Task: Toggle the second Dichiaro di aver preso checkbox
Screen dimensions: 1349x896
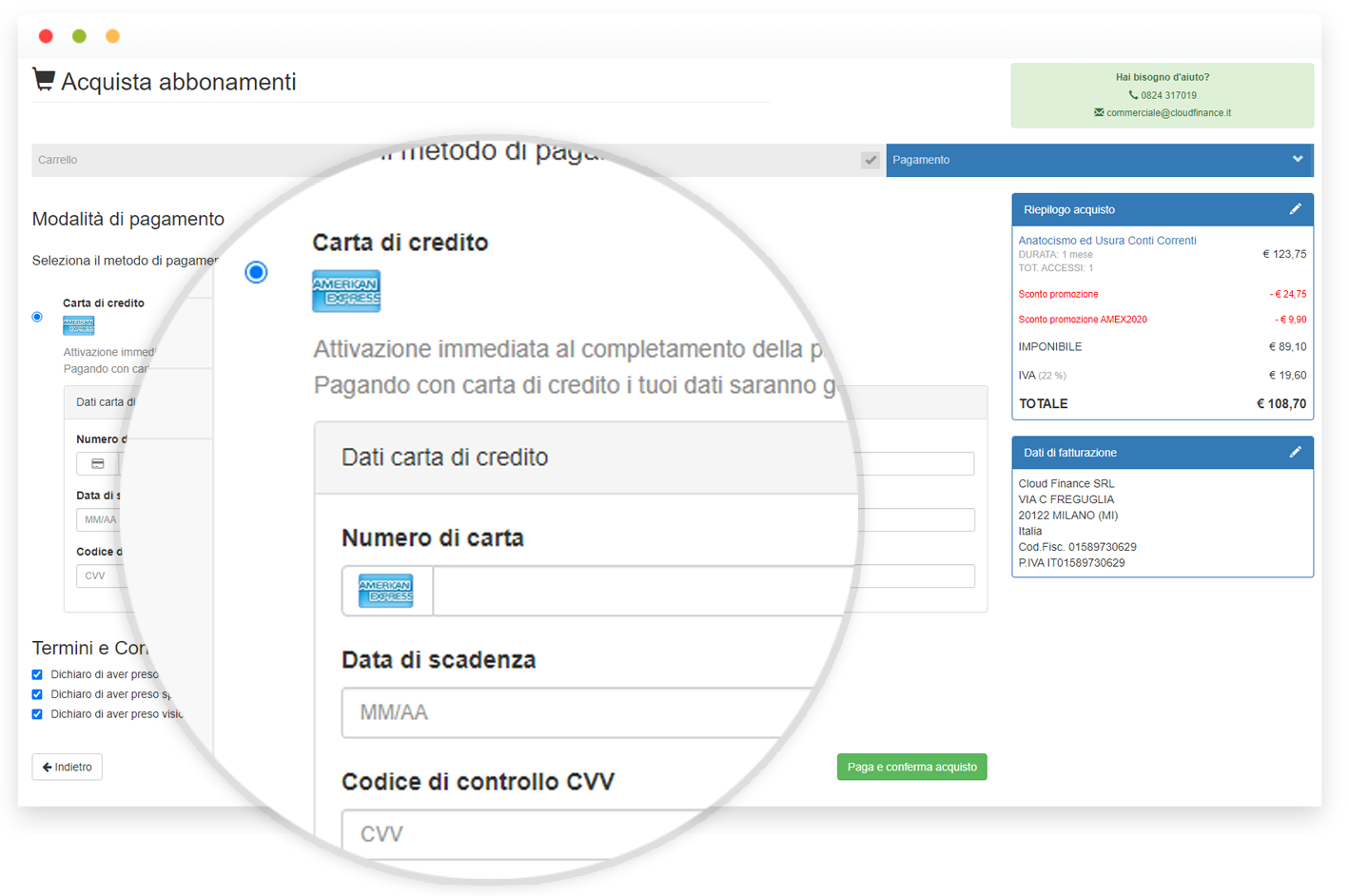Action: (x=37, y=694)
